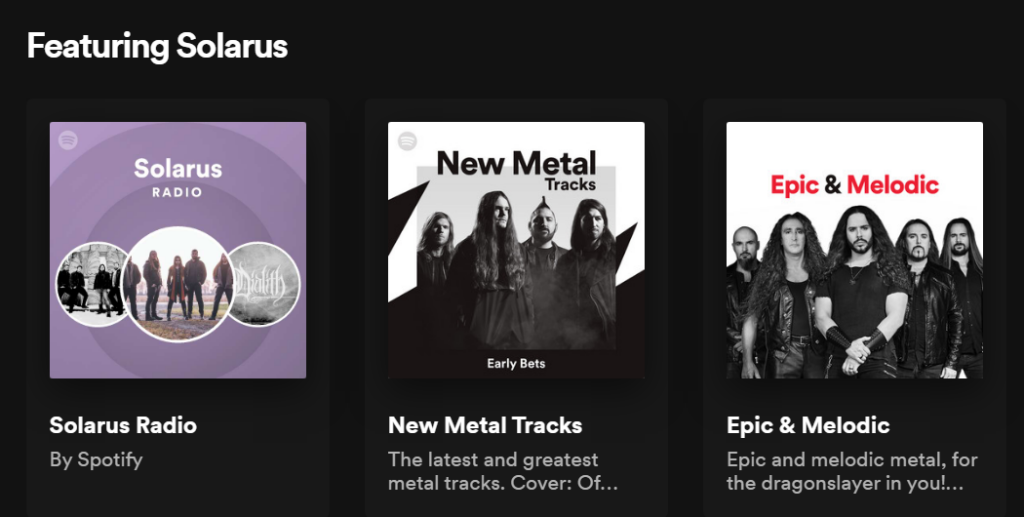The image size is (1024, 517).
Task: Click the Early Bets label on cover
Action: (516, 364)
